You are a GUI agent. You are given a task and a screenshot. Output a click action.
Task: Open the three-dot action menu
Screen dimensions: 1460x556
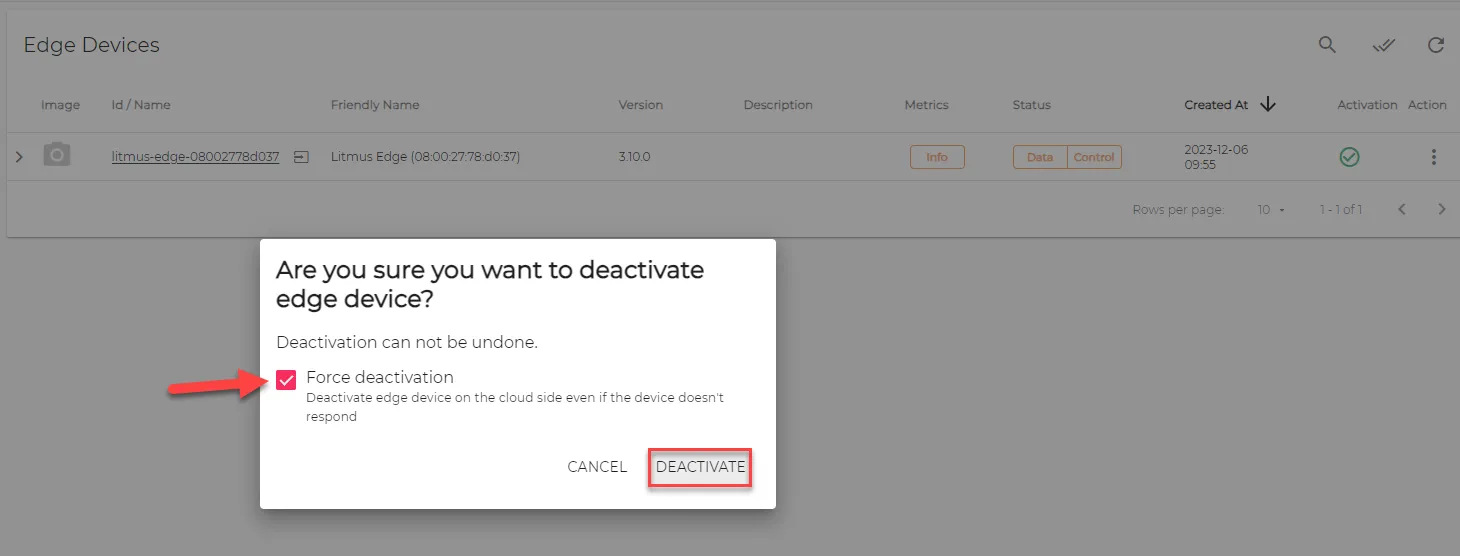1434,157
